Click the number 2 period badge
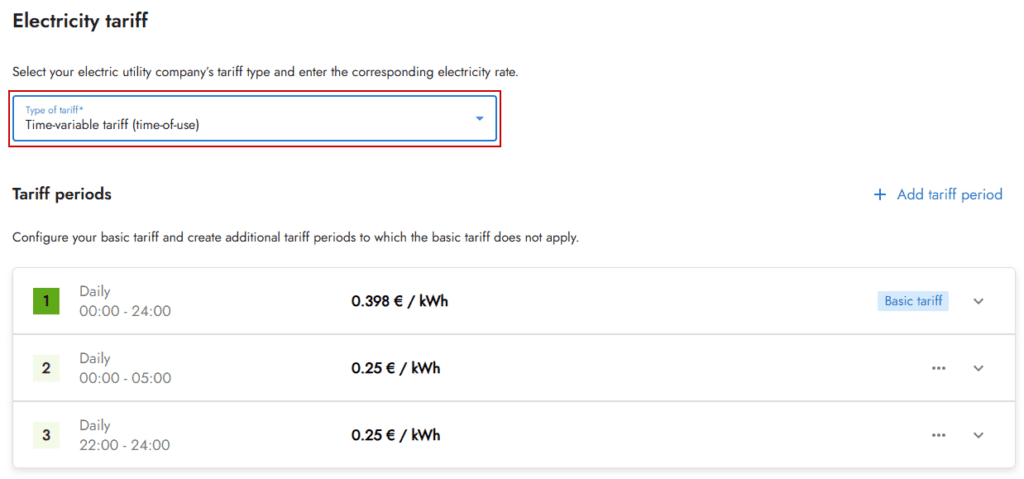 [46, 368]
